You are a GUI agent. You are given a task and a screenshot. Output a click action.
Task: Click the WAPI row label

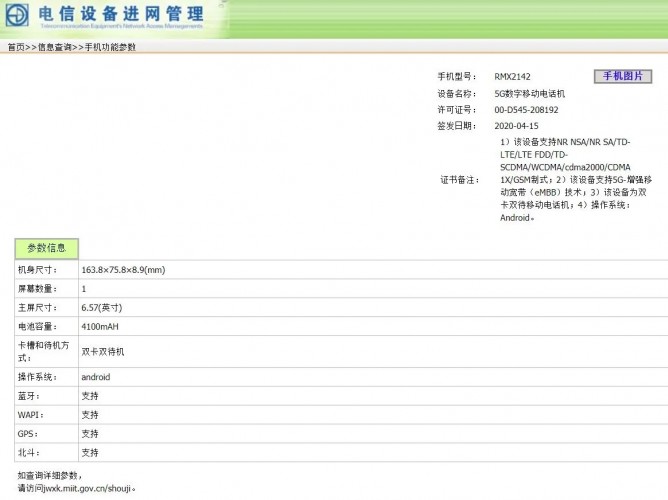tap(30, 415)
